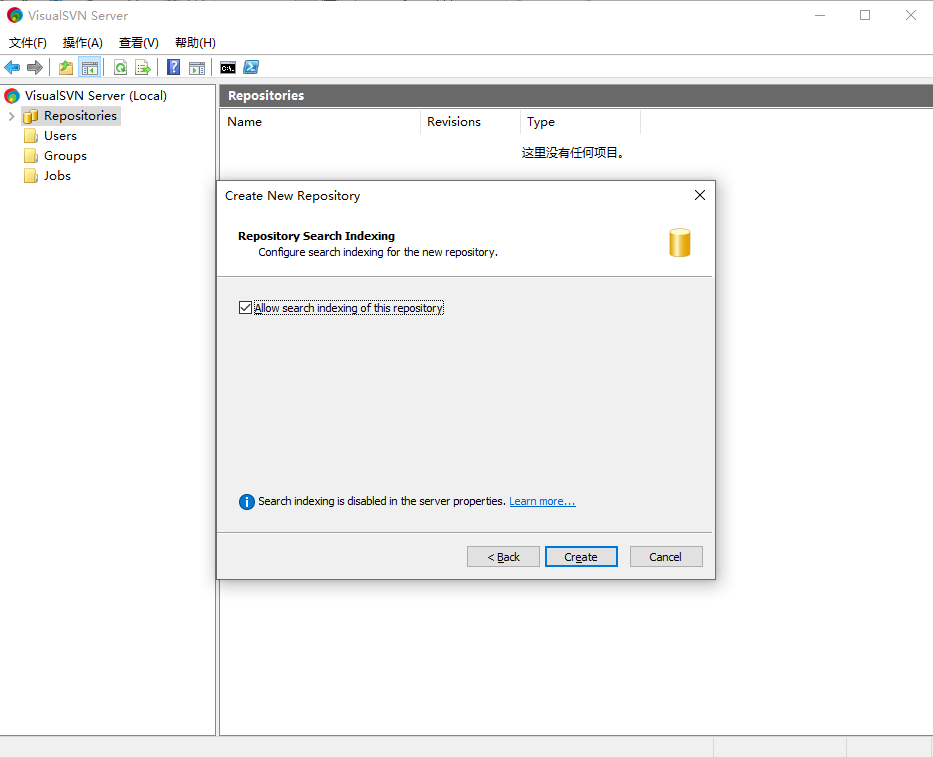The width and height of the screenshot is (933, 757).
Task: Minimize the VisualSVN Server window
Action: click(x=820, y=15)
